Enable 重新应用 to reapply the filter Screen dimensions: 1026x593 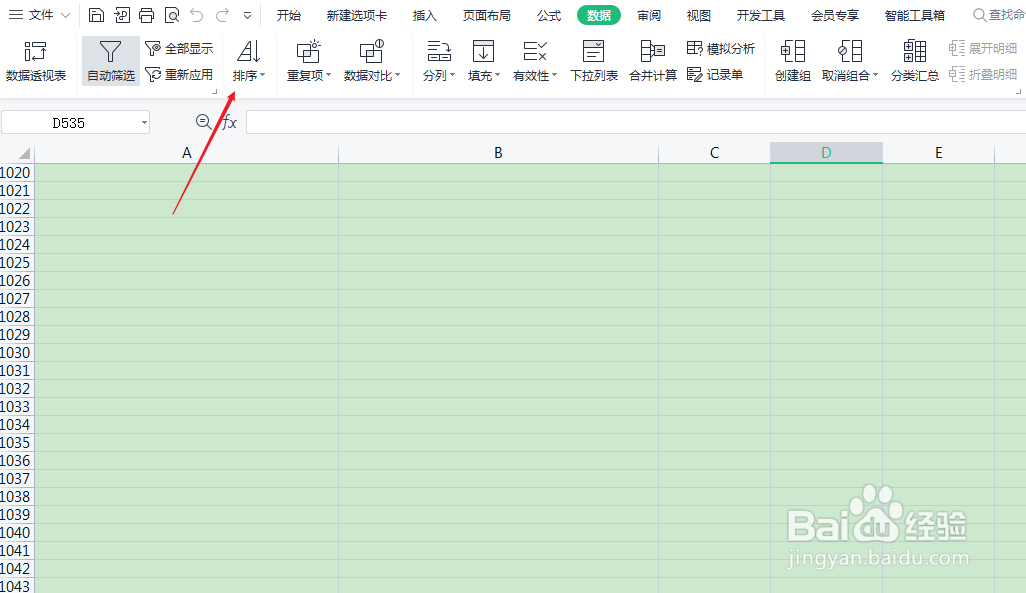click(x=178, y=73)
